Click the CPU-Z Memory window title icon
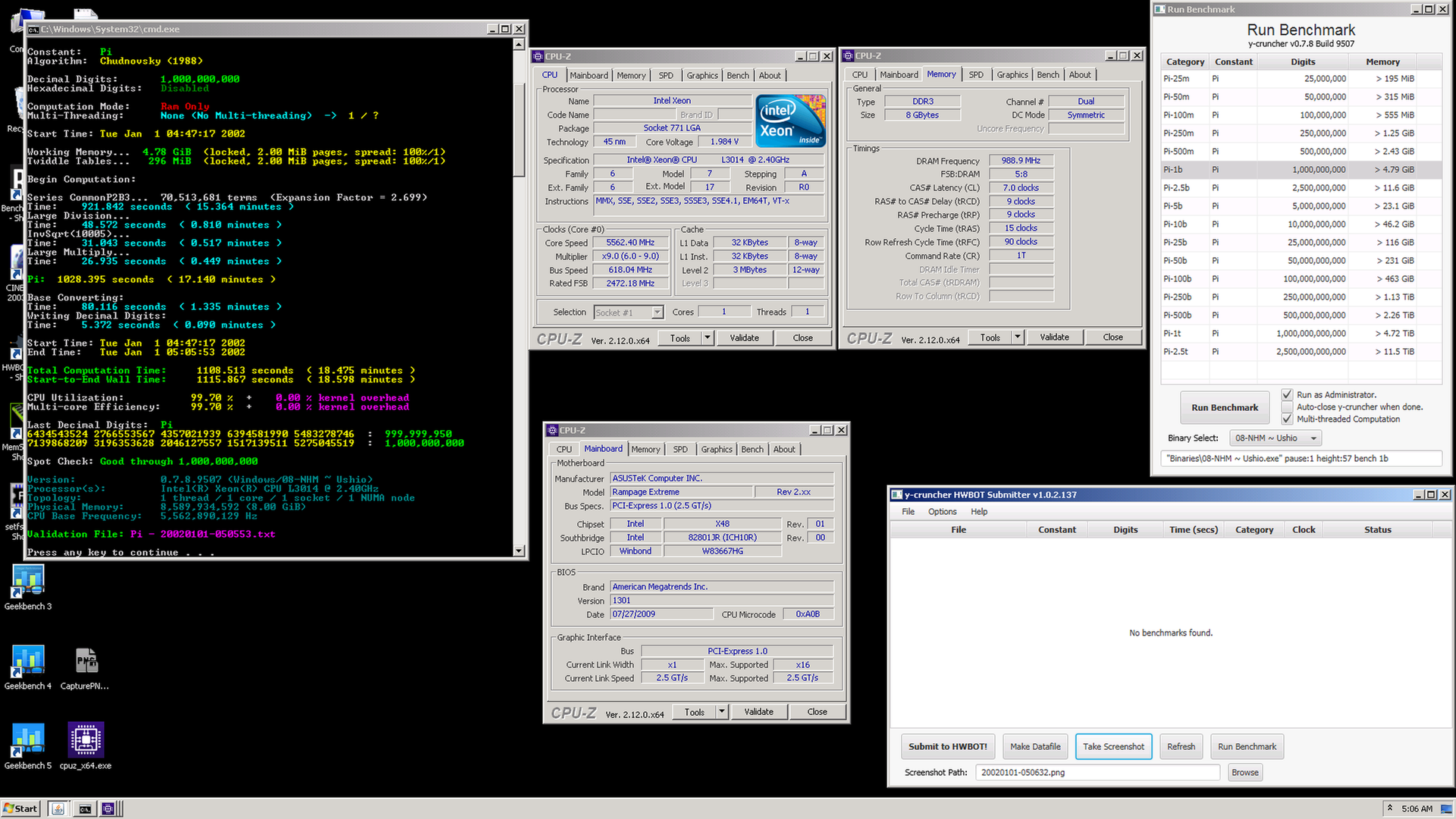The height and width of the screenshot is (819, 1456). tap(849, 55)
